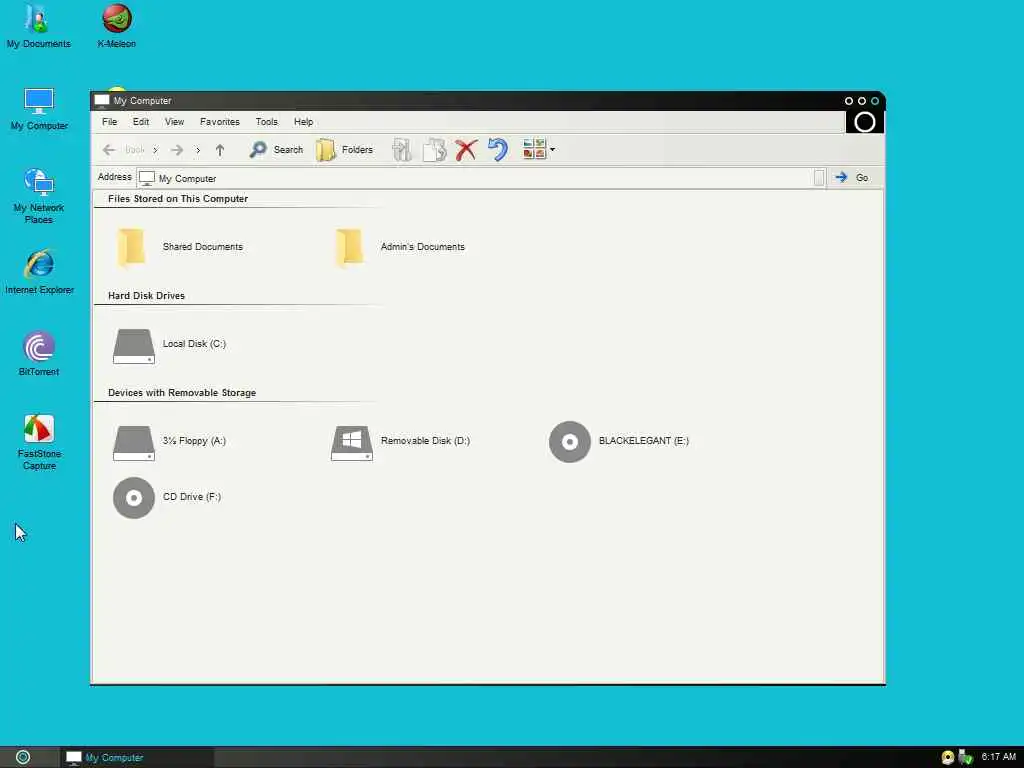Open the File menu

(110, 122)
